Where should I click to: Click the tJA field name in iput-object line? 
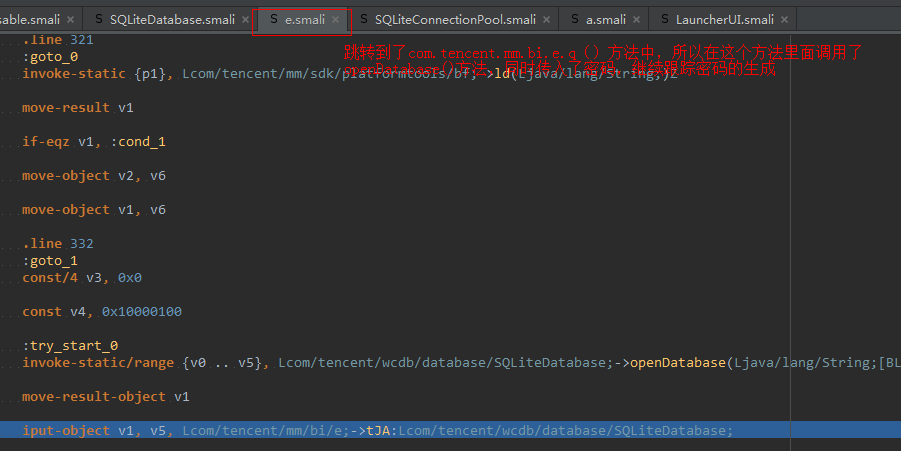[x=378, y=430]
